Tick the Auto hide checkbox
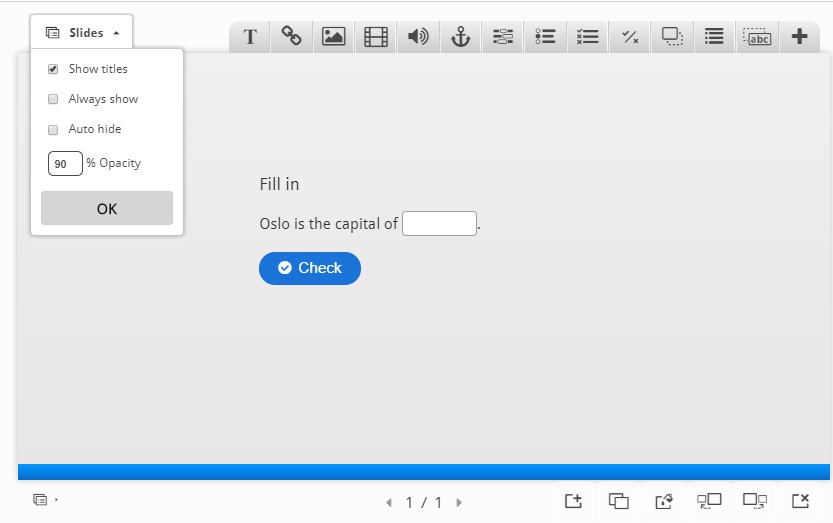 click(x=53, y=129)
